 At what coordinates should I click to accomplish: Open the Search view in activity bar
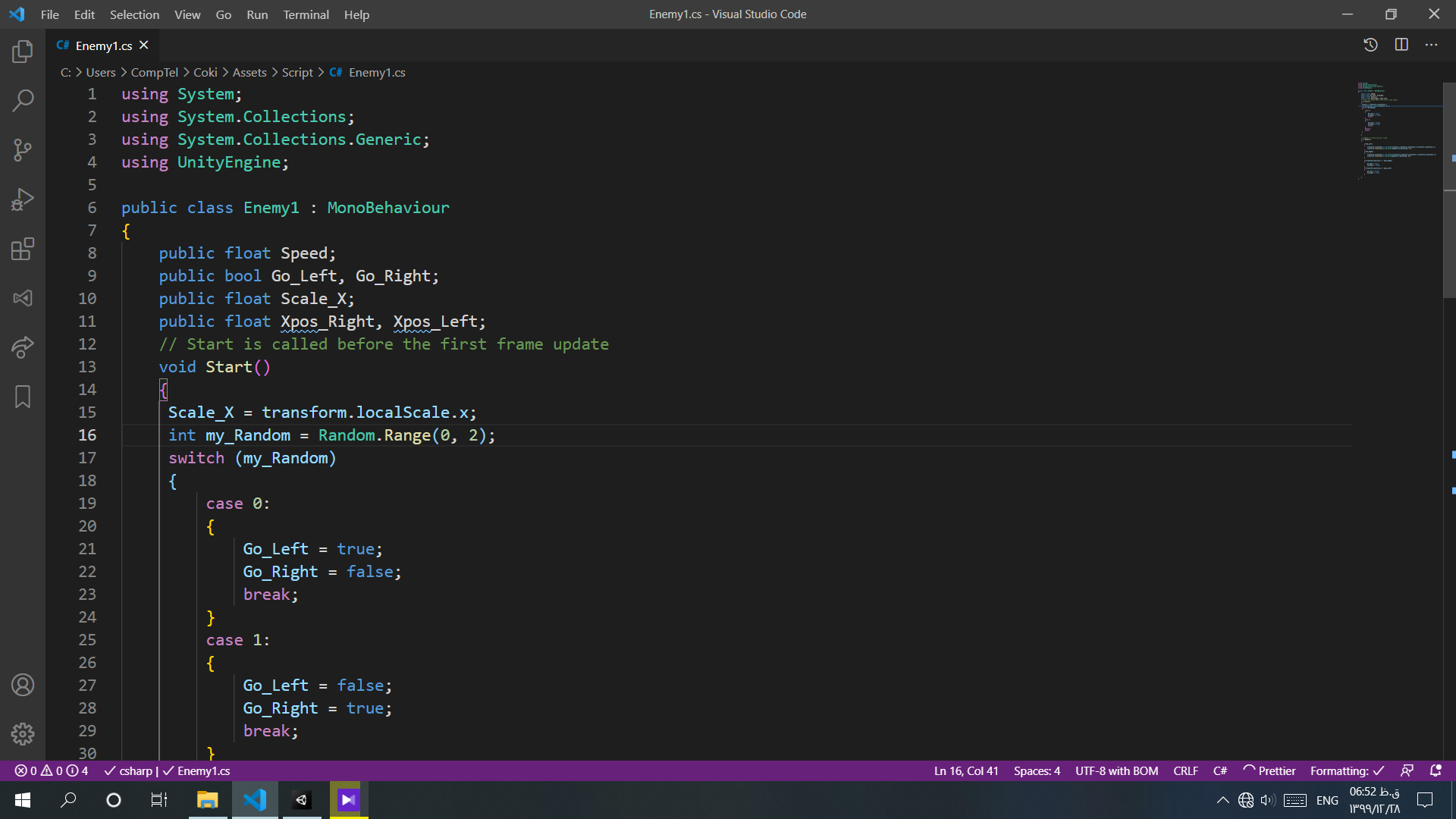point(23,101)
